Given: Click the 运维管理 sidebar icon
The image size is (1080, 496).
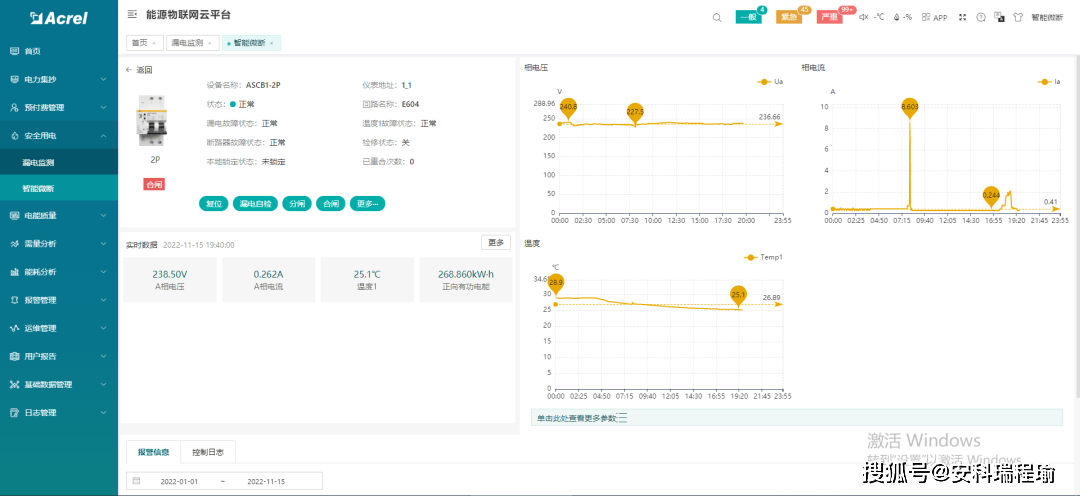Looking at the screenshot, I should (x=14, y=329).
